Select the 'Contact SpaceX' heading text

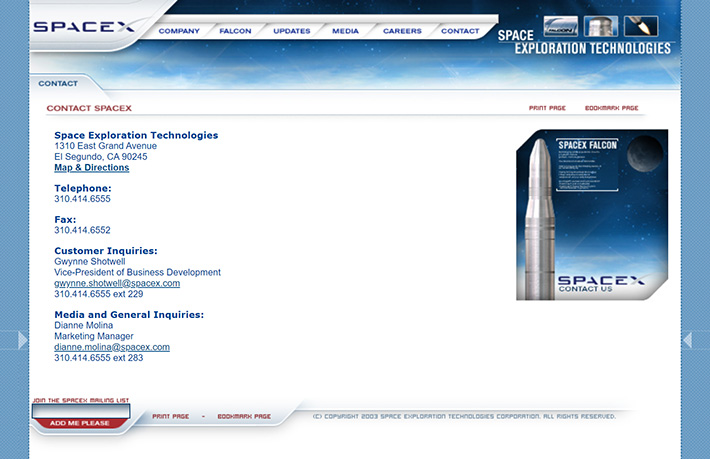pos(89,108)
